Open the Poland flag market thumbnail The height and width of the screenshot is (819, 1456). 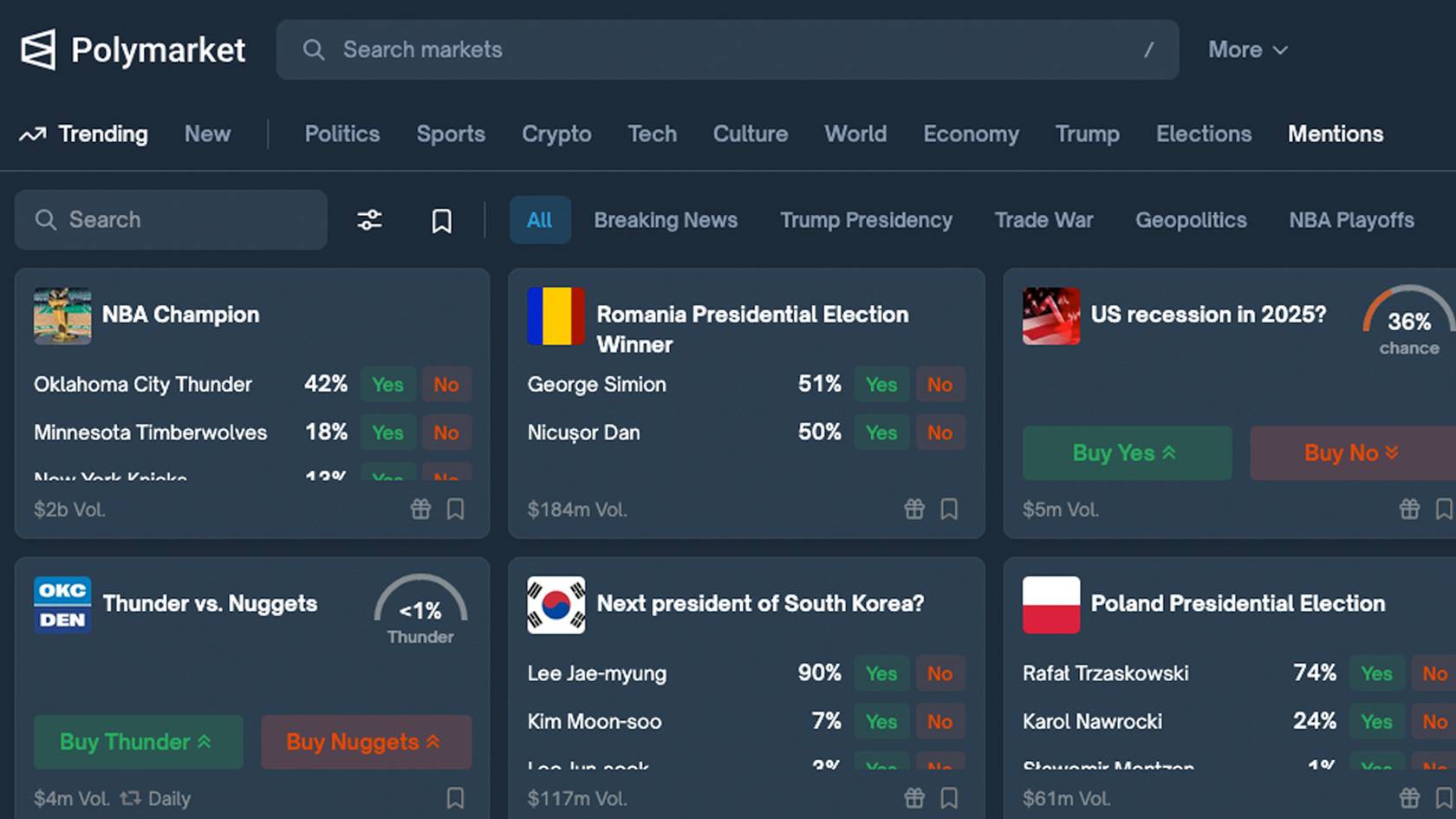[1051, 605]
